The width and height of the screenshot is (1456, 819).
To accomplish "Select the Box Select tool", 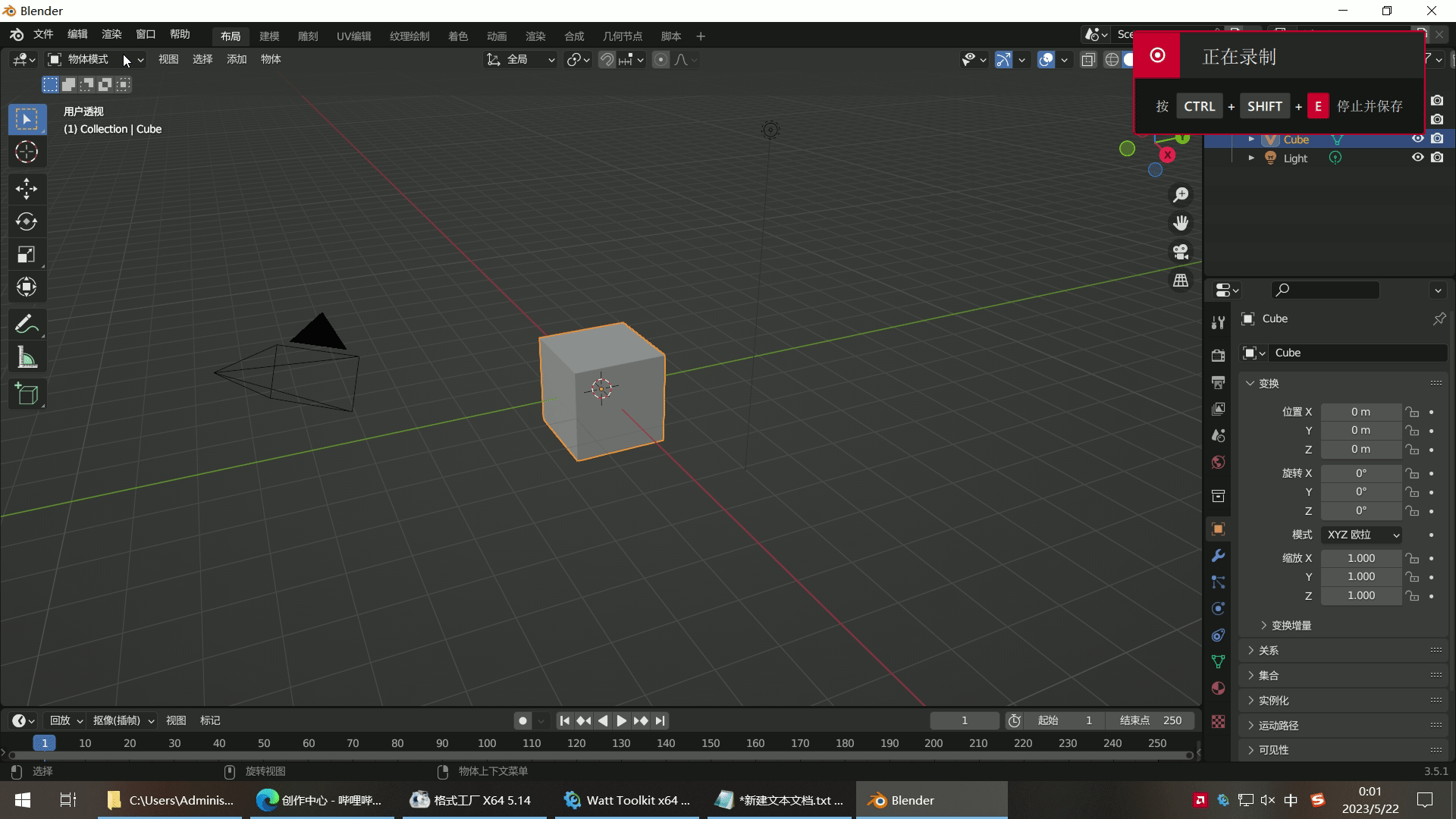I will 27,119.
